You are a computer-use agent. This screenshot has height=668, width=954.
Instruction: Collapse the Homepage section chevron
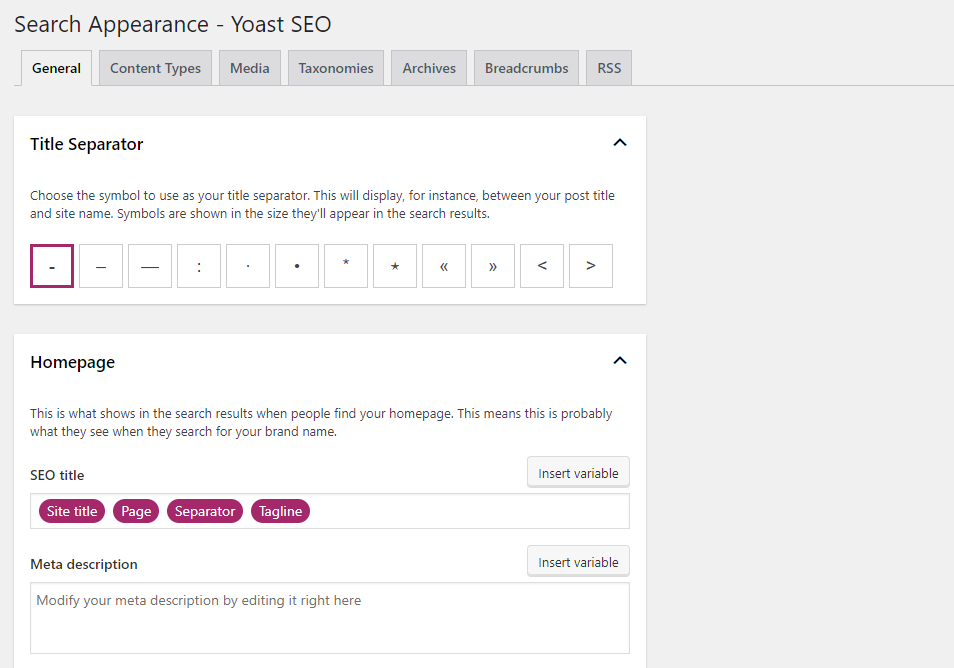(x=620, y=361)
